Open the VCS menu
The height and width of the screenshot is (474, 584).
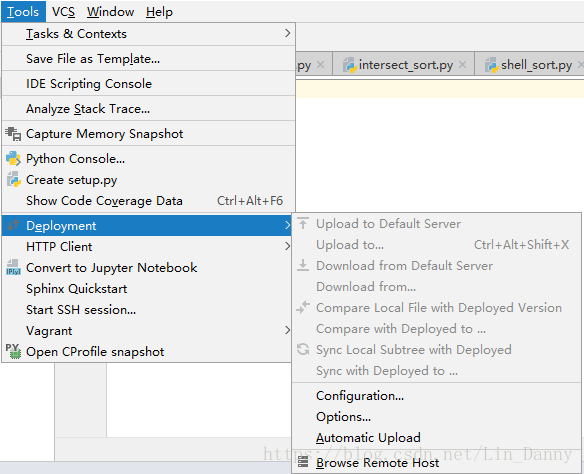(63, 12)
